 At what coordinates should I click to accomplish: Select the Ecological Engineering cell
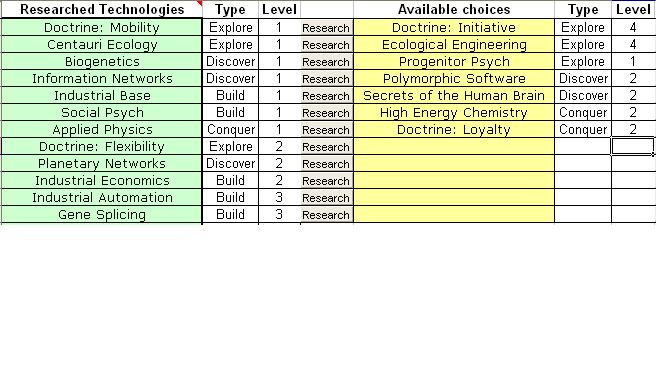[x=454, y=45]
